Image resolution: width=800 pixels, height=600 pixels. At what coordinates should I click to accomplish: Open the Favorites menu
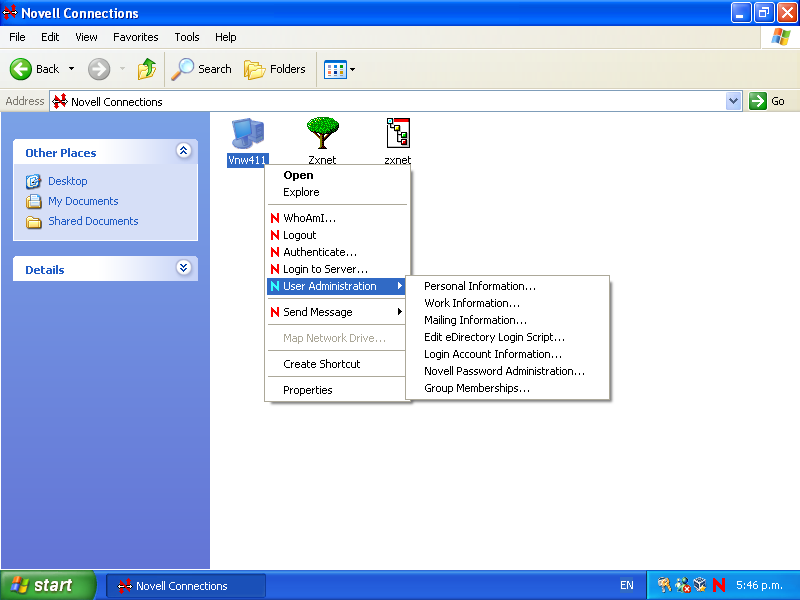(136, 37)
